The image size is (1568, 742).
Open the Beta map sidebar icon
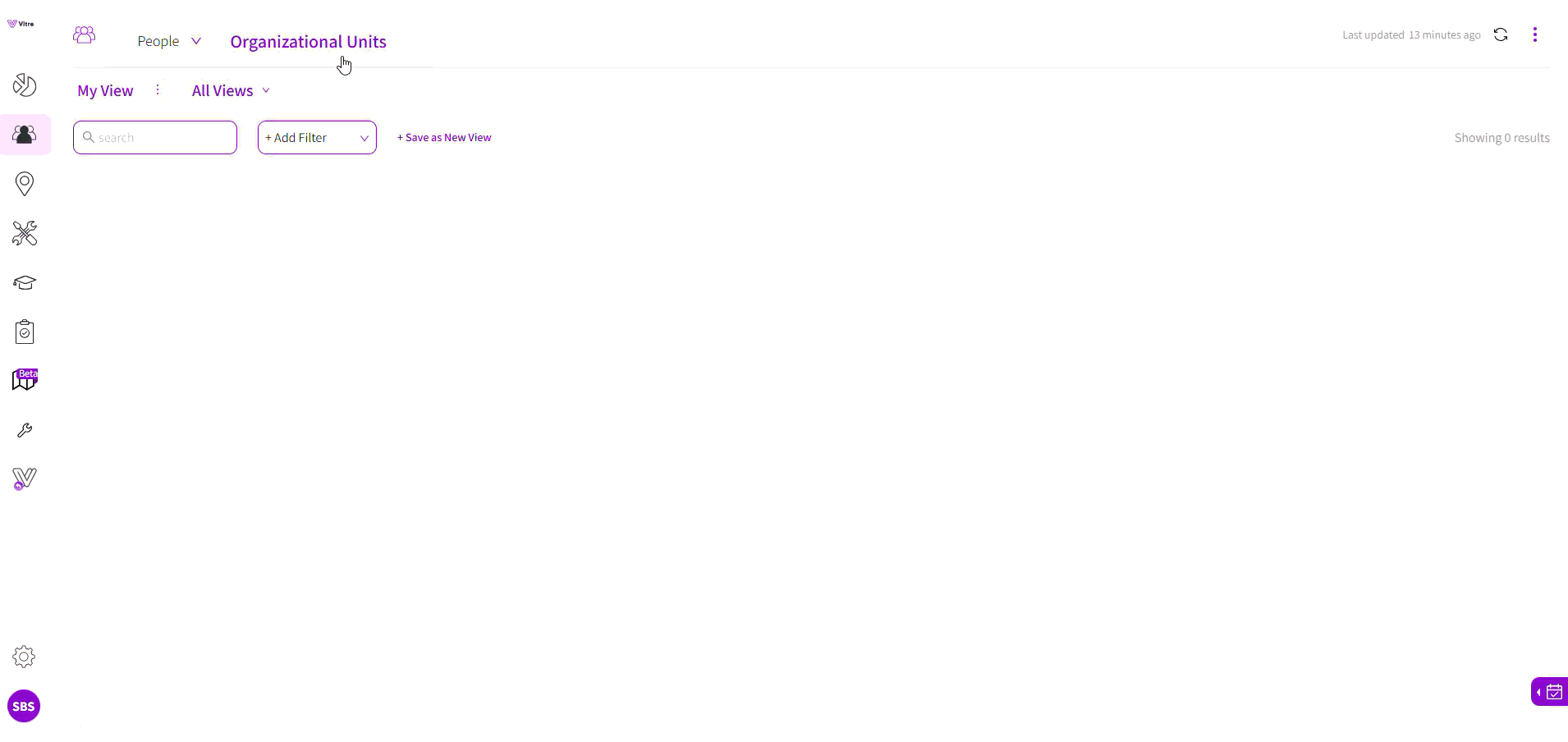pos(25,380)
